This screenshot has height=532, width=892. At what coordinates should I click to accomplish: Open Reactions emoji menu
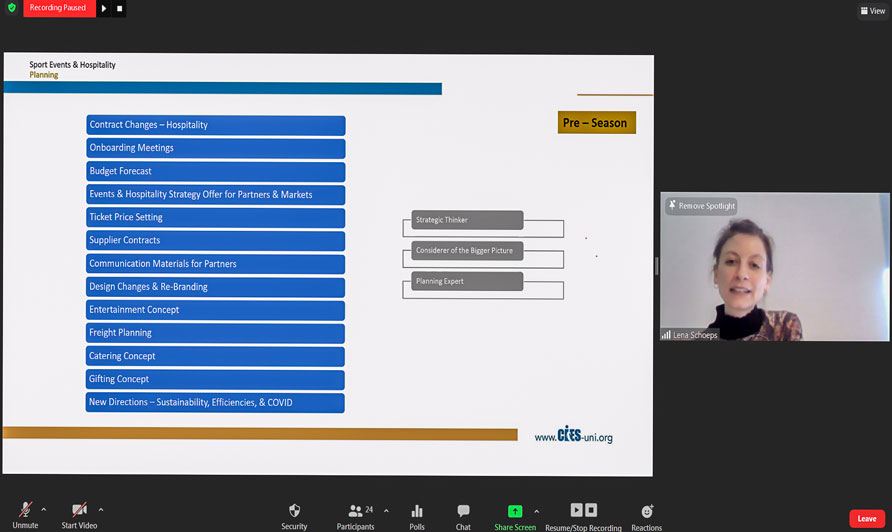point(647,516)
